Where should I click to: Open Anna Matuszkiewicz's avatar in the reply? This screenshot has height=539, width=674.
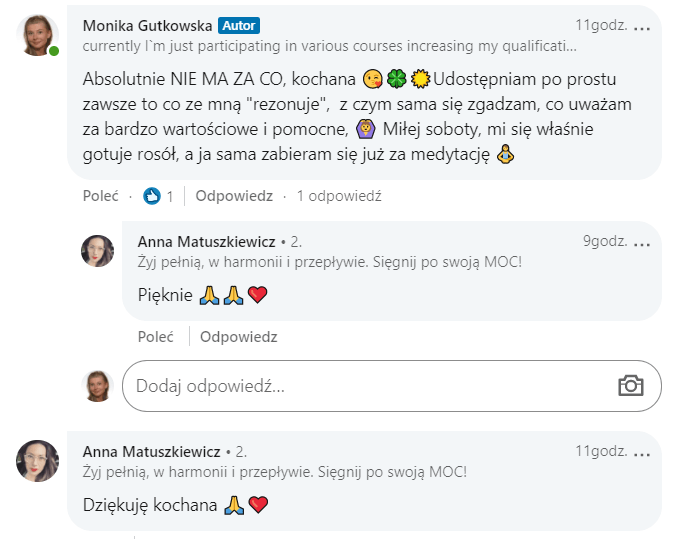click(97, 251)
